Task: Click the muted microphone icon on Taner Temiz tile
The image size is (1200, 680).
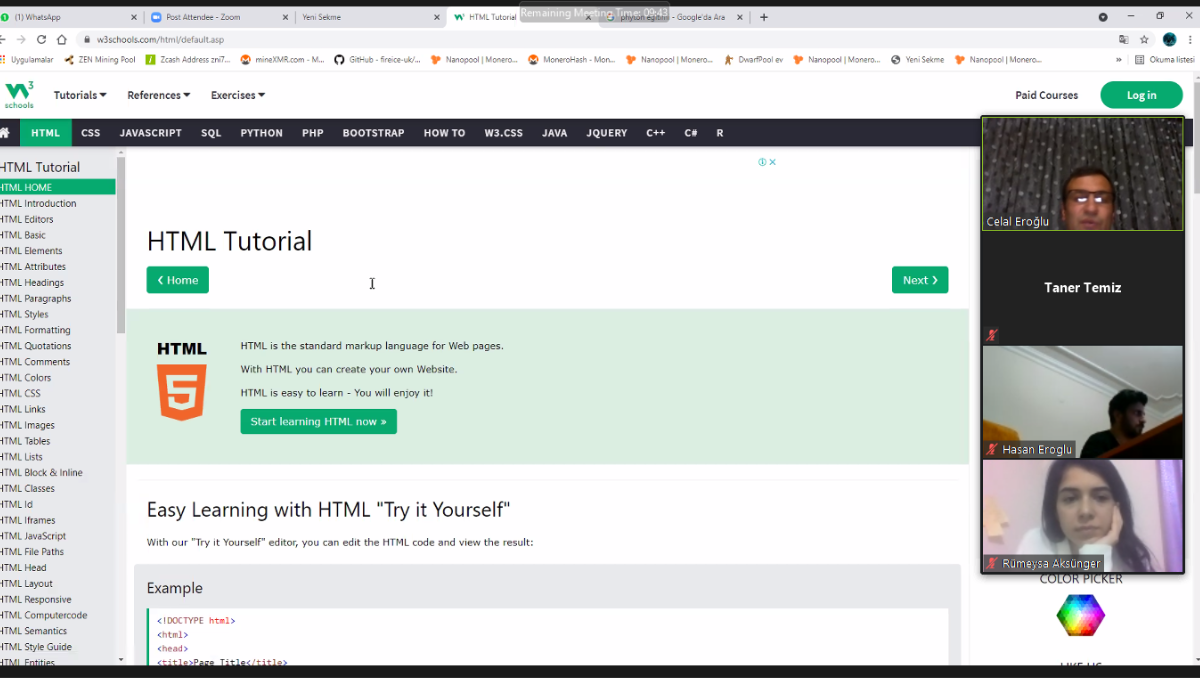Action: 992,335
